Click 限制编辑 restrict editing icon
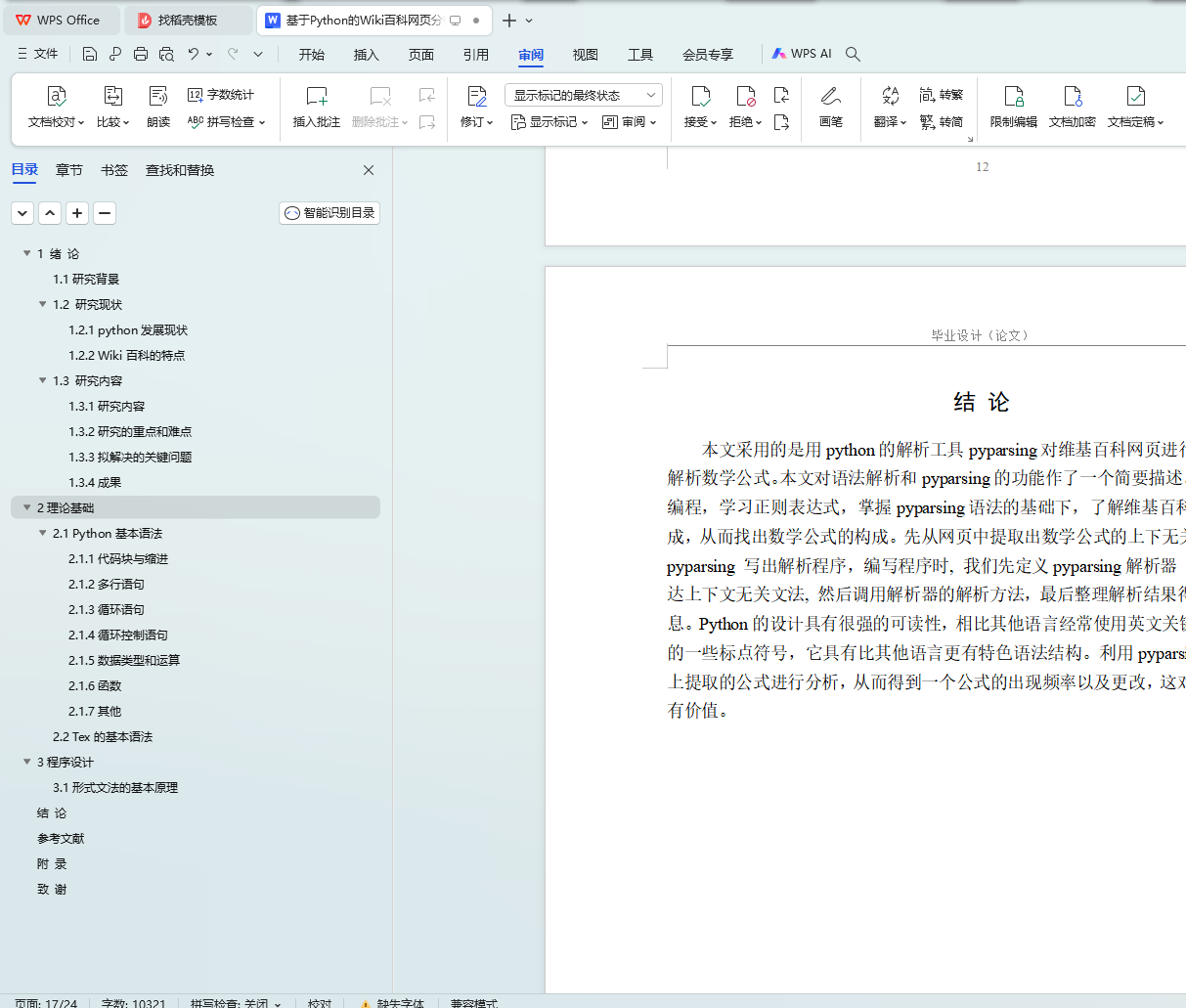 (x=1014, y=96)
